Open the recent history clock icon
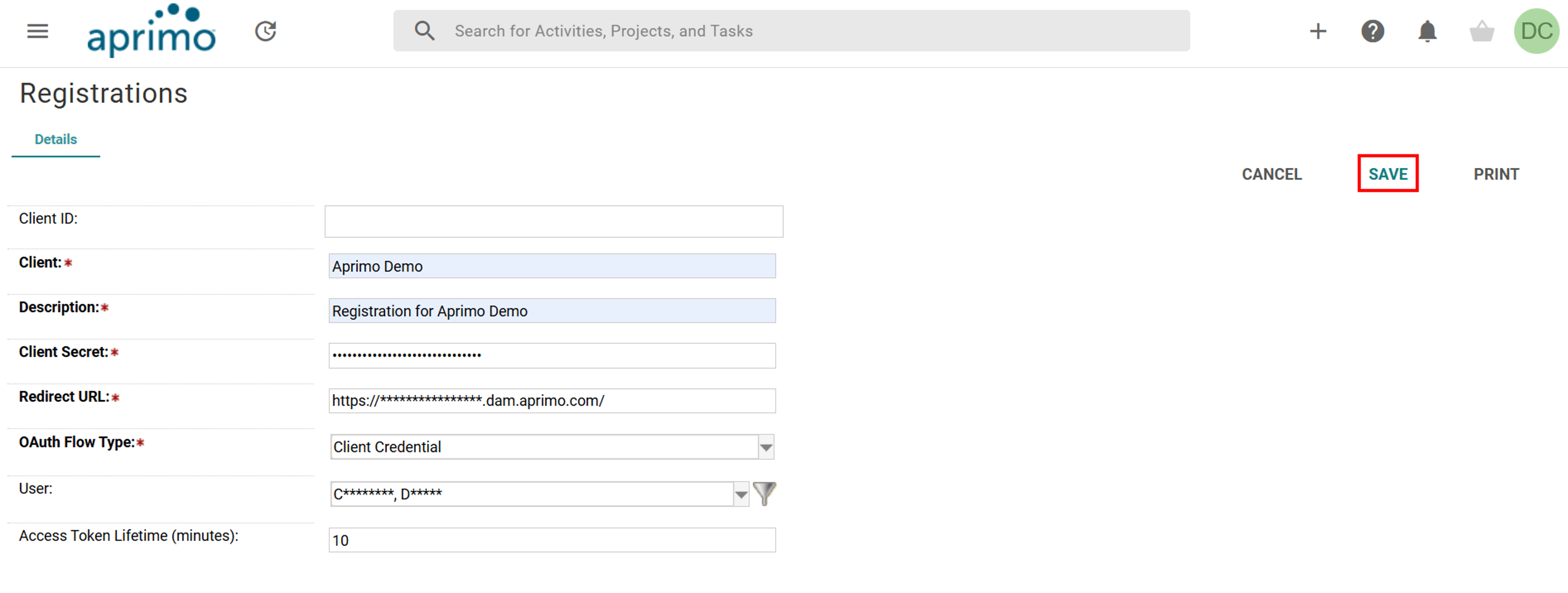Viewport: 1568px width, 593px height. [x=265, y=31]
